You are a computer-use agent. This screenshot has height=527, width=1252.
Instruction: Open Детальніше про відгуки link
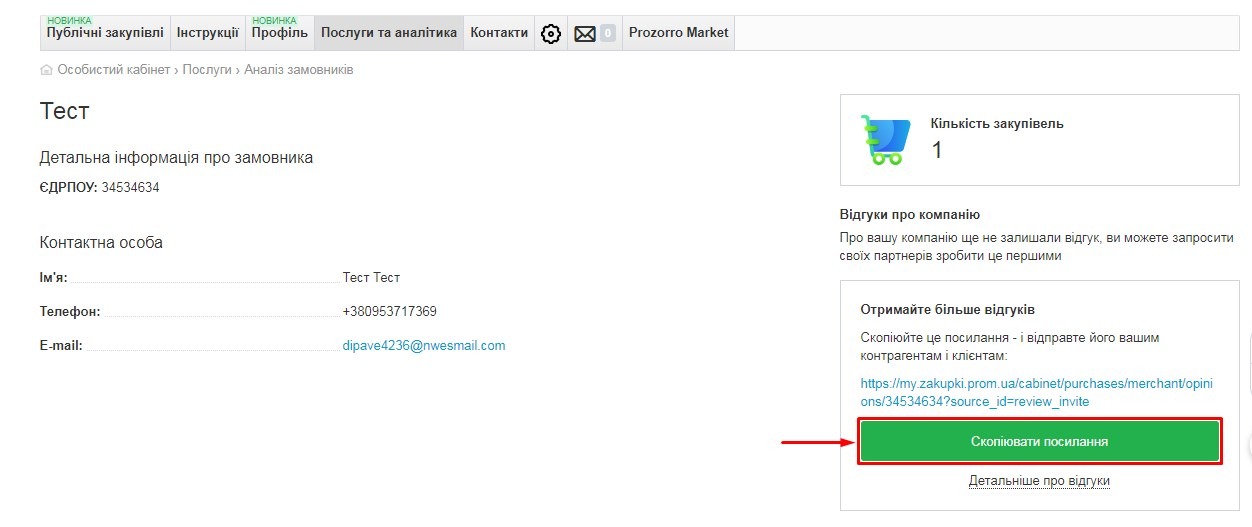coord(1039,481)
